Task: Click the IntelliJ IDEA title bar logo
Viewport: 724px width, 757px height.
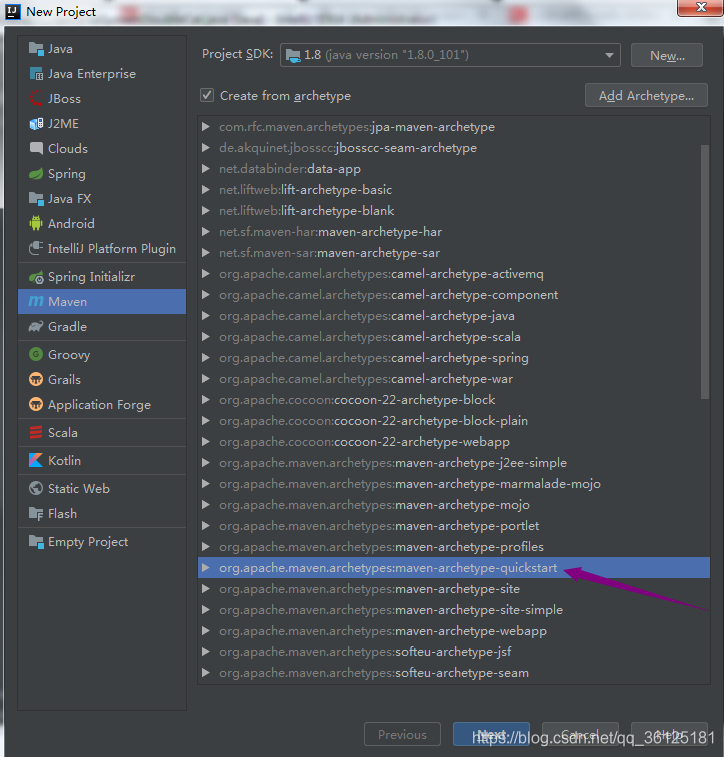Action: click(13, 11)
